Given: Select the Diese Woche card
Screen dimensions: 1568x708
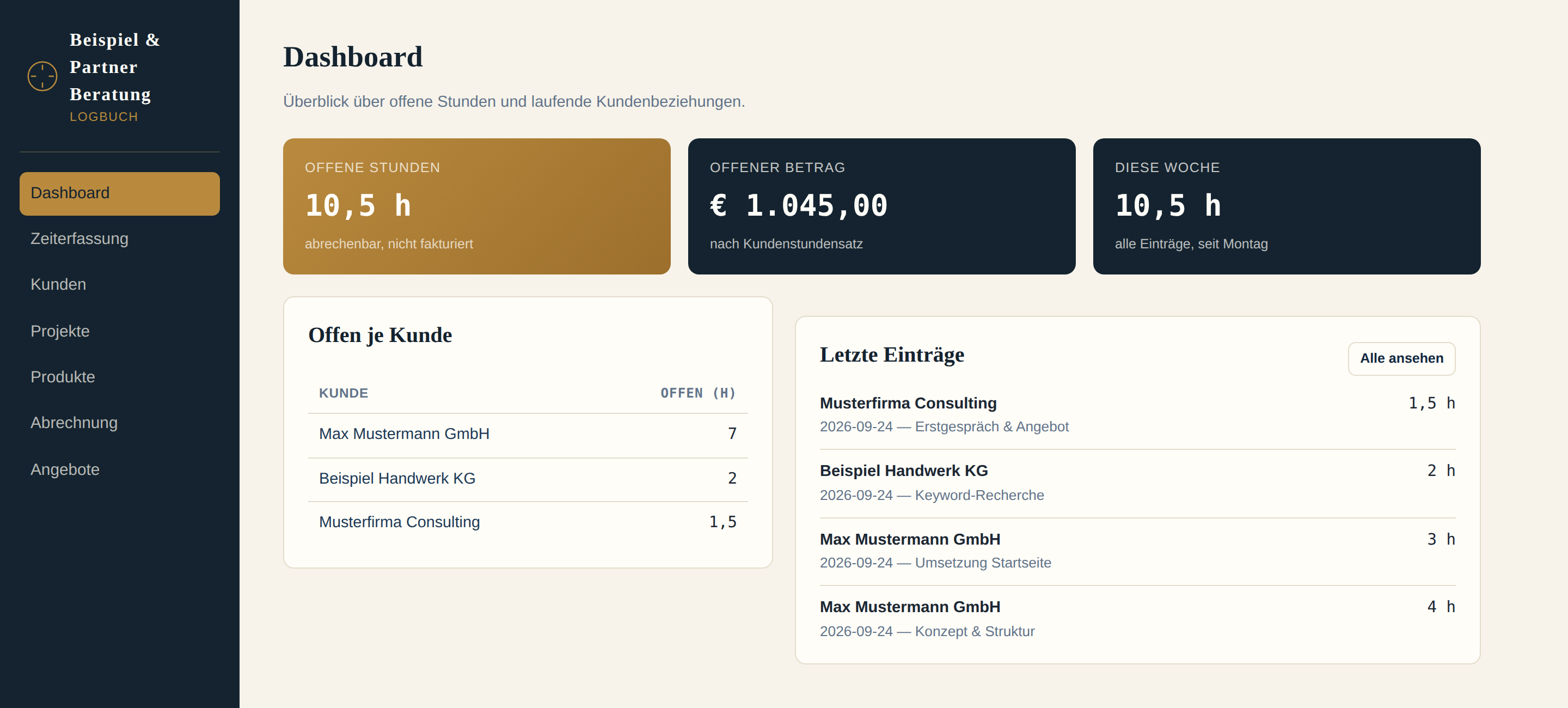Looking at the screenshot, I should pyautogui.click(x=1287, y=206).
